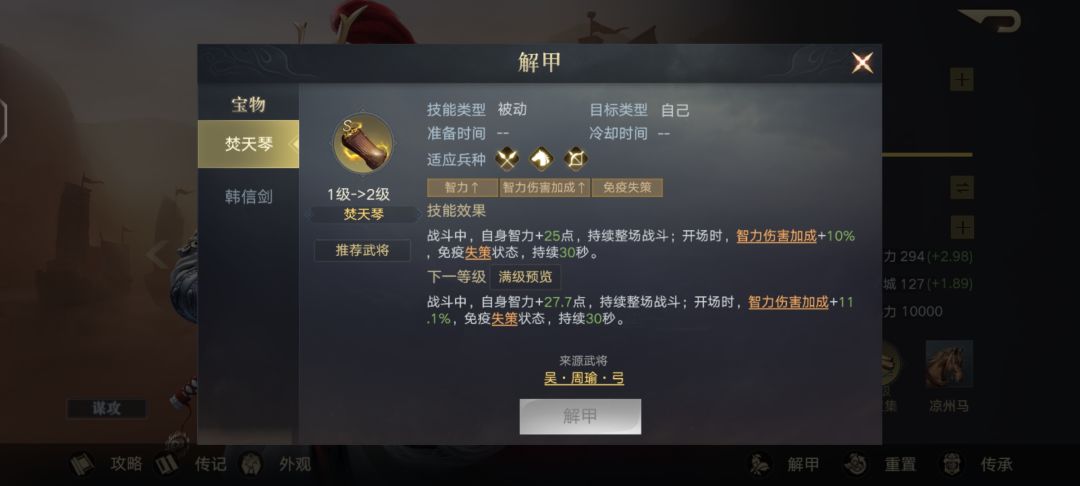Click the 焚天琴 treasure item icon
Viewport: 1080px width, 486px height.
tap(363, 145)
